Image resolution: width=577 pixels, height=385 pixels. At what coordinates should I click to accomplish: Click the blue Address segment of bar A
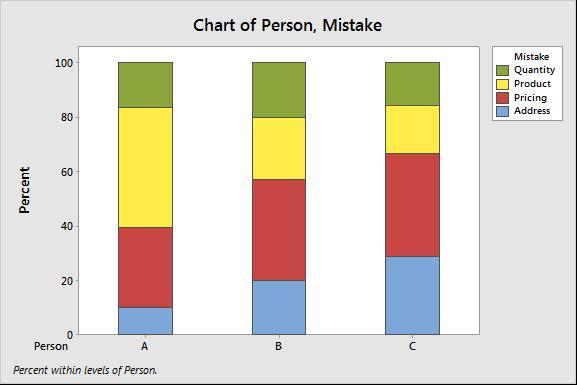point(145,321)
